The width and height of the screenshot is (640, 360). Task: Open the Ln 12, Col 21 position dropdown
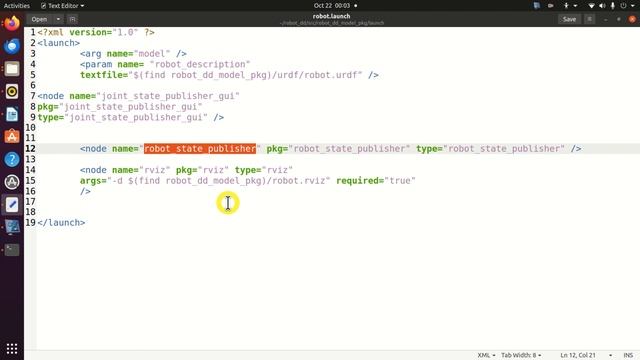coord(586,355)
